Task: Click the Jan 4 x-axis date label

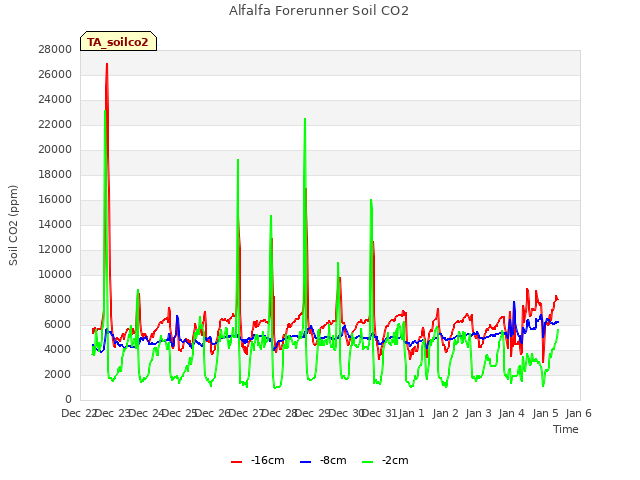Action: tap(512, 413)
